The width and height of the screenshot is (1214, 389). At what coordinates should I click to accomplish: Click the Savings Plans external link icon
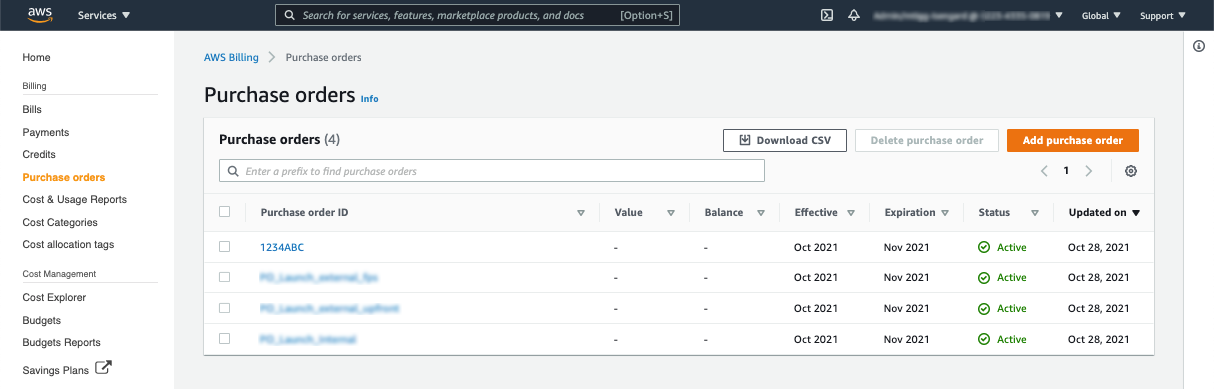click(x=103, y=369)
